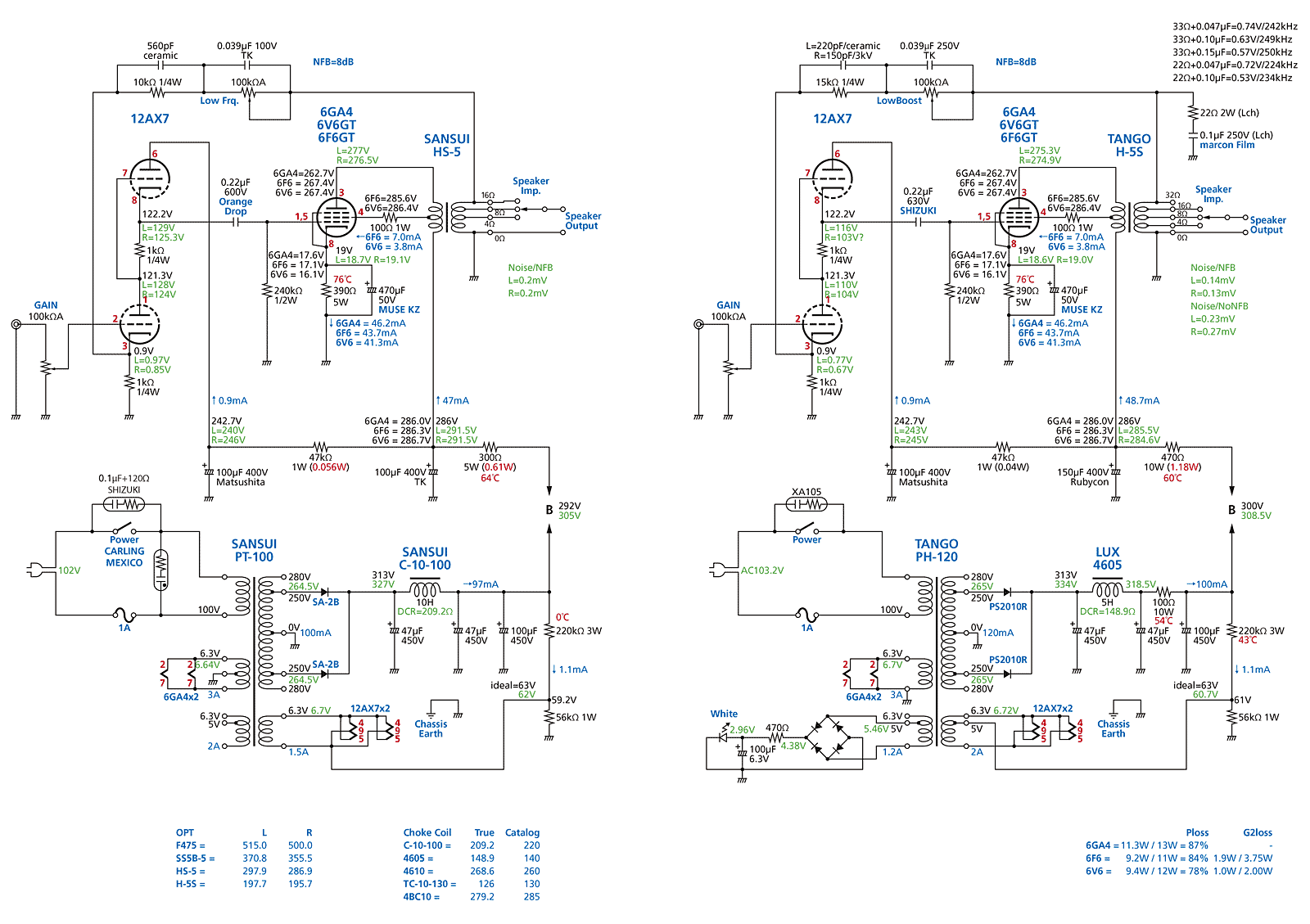
Task: Click the 'DCR=209.2Ω' choke value
Action: tap(425, 612)
